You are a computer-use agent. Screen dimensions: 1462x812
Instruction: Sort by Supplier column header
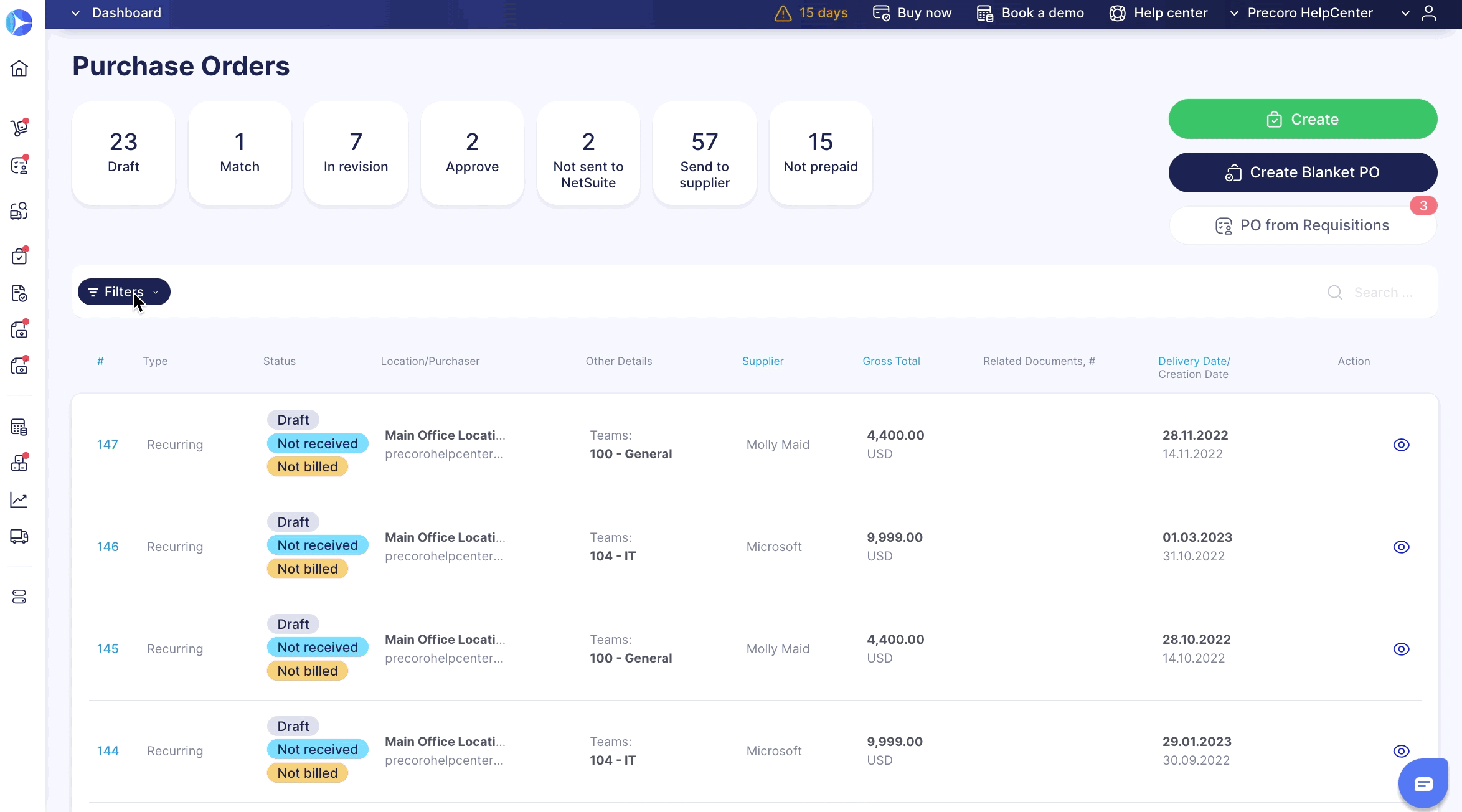click(x=763, y=361)
